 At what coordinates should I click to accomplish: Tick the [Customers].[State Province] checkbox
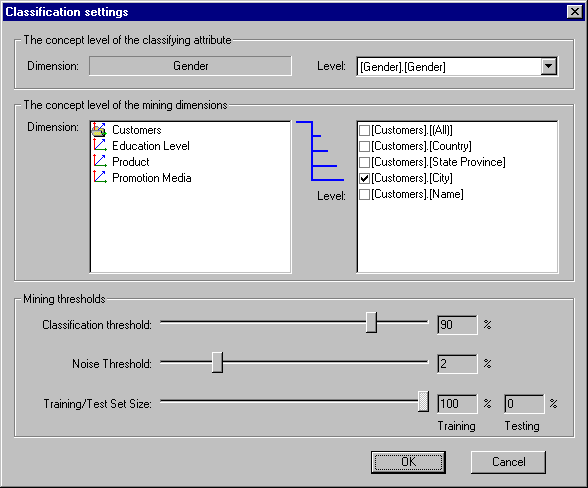[364, 162]
